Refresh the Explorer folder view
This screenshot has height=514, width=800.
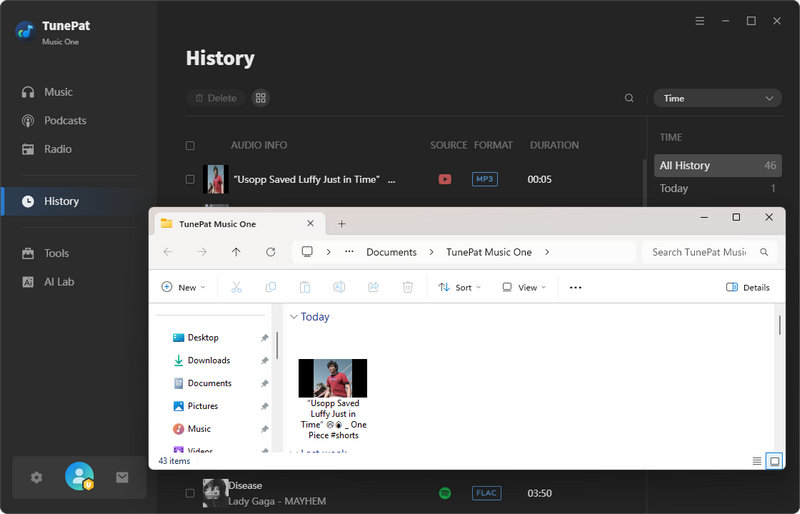tap(270, 252)
